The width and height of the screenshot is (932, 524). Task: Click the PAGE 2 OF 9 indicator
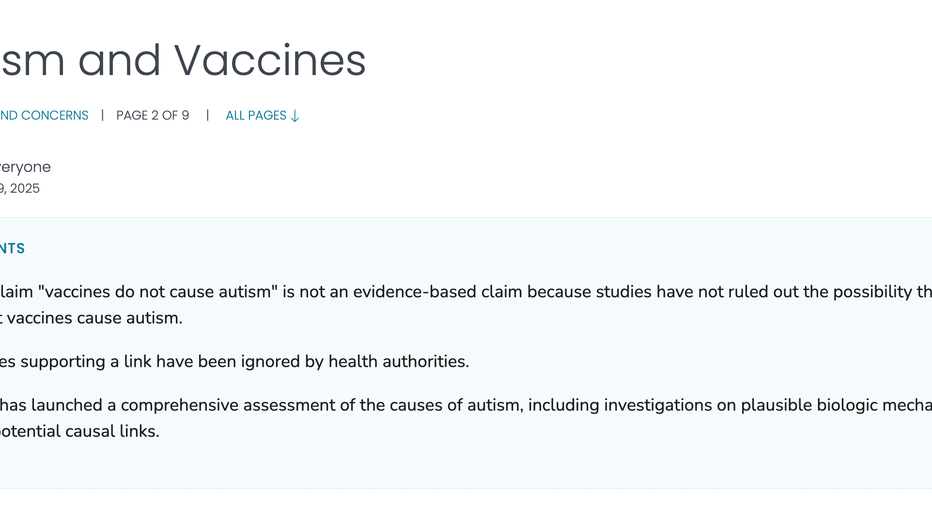[x=152, y=116]
